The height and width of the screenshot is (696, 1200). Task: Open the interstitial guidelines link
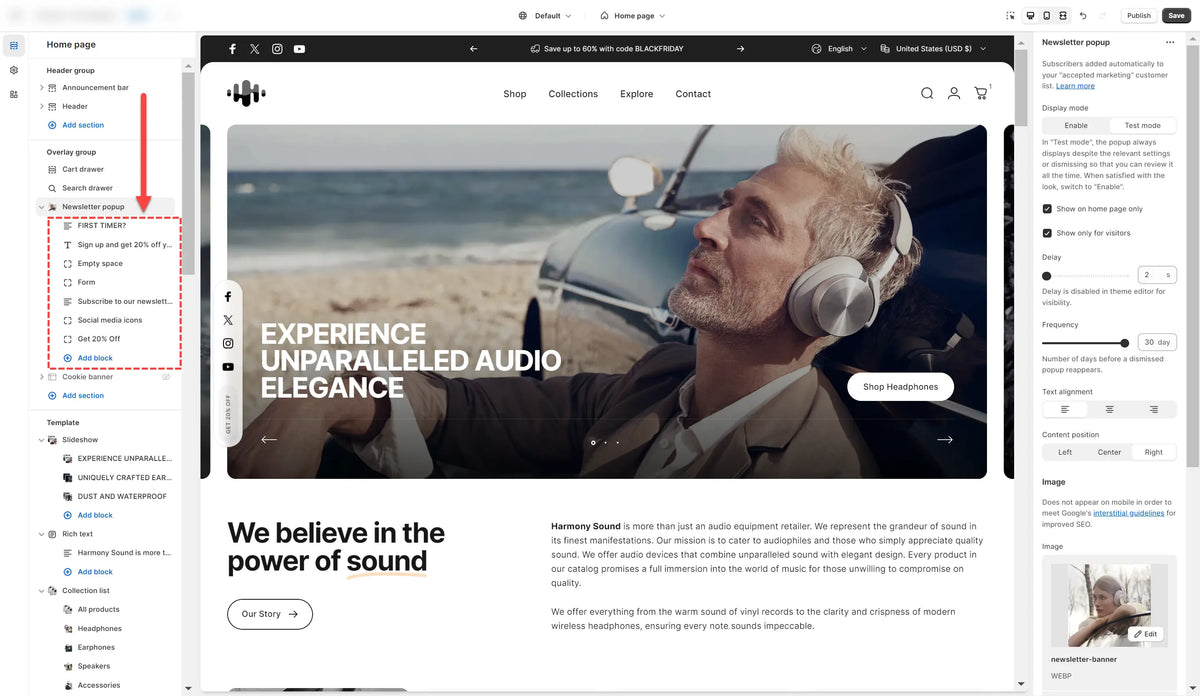tap(1129, 513)
